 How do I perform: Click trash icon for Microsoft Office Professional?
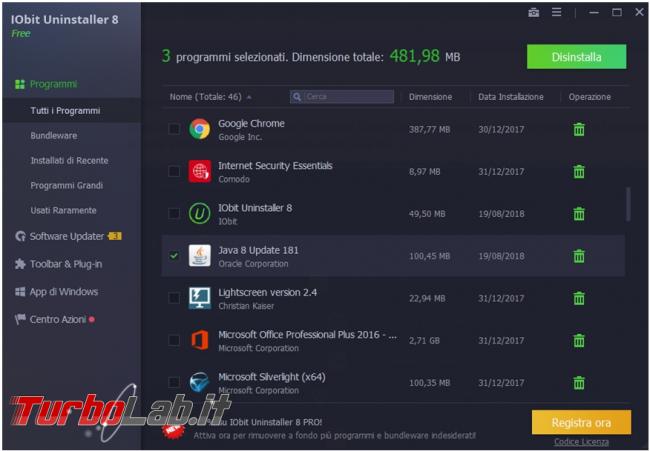pyautogui.click(x=579, y=341)
